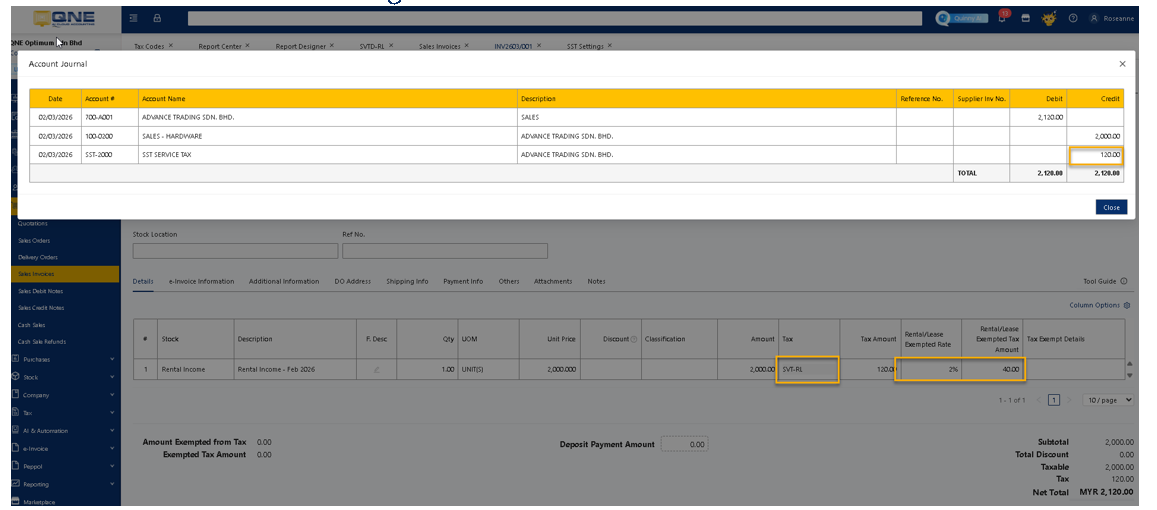This screenshot has width=1157, height=510.
Task: Click the blue Close button
Action: coord(1111,207)
